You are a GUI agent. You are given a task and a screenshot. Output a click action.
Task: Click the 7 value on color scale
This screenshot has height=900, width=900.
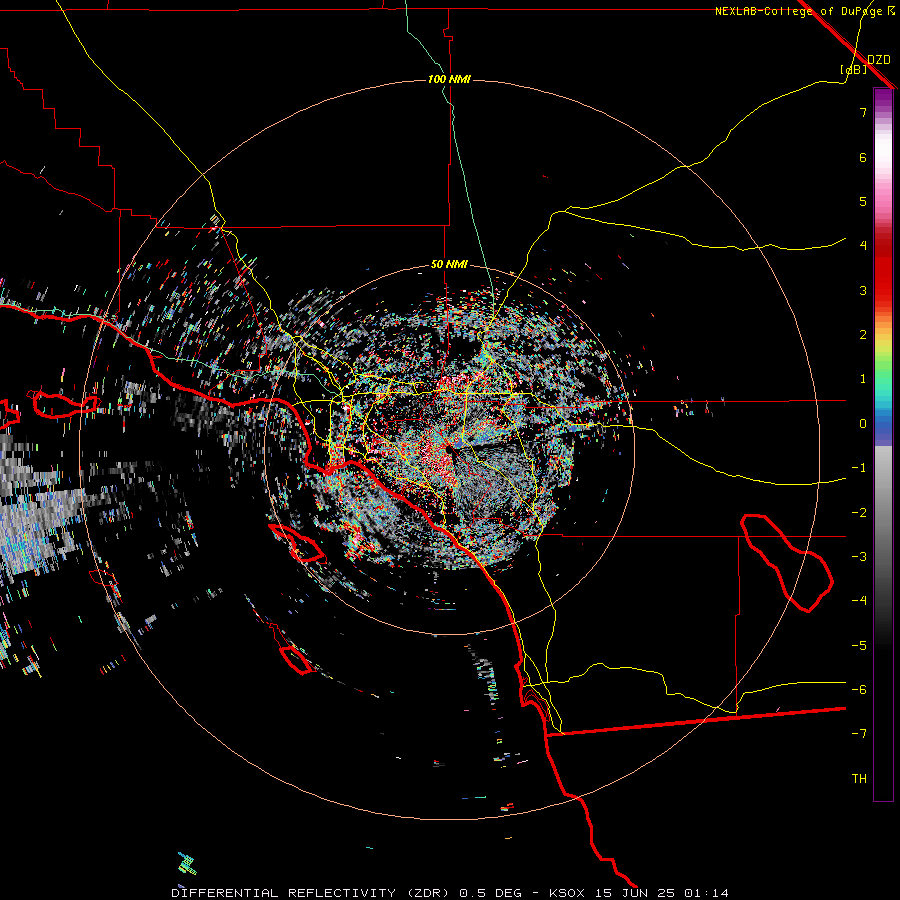pos(863,112)
